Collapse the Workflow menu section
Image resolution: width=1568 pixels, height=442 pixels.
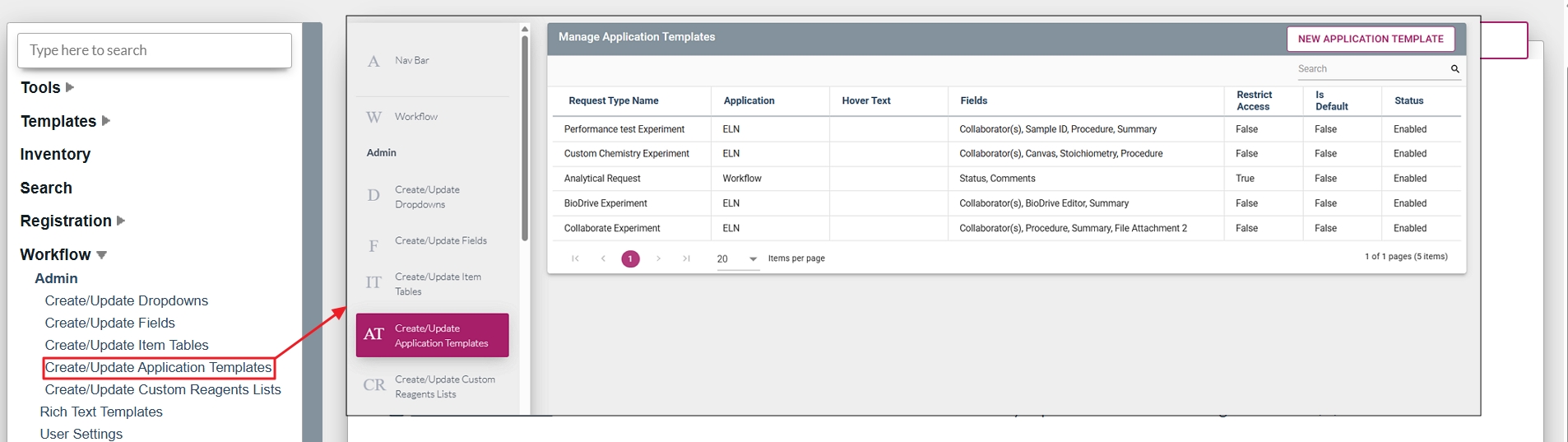coord(102,255)
